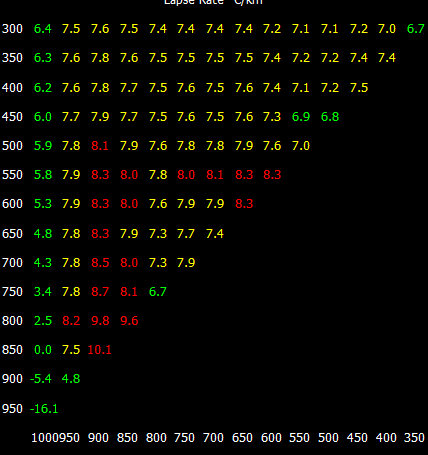The height and width of the screenshot is (455, 428).
Task: Select the red 8.7 value in row 750
Action: pos(100,292)
